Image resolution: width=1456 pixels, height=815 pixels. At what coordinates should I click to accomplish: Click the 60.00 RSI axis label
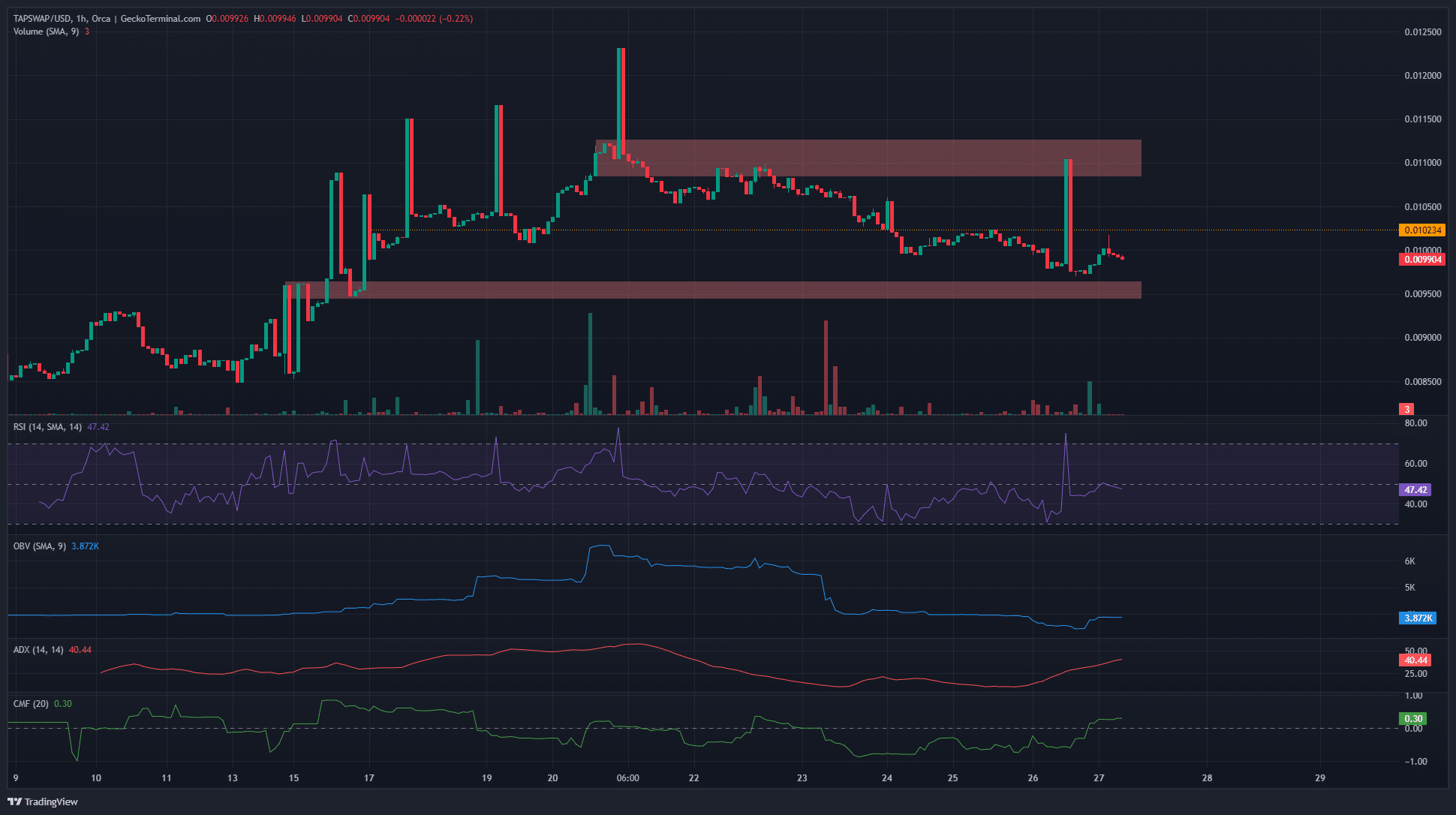click(1416, 464)
